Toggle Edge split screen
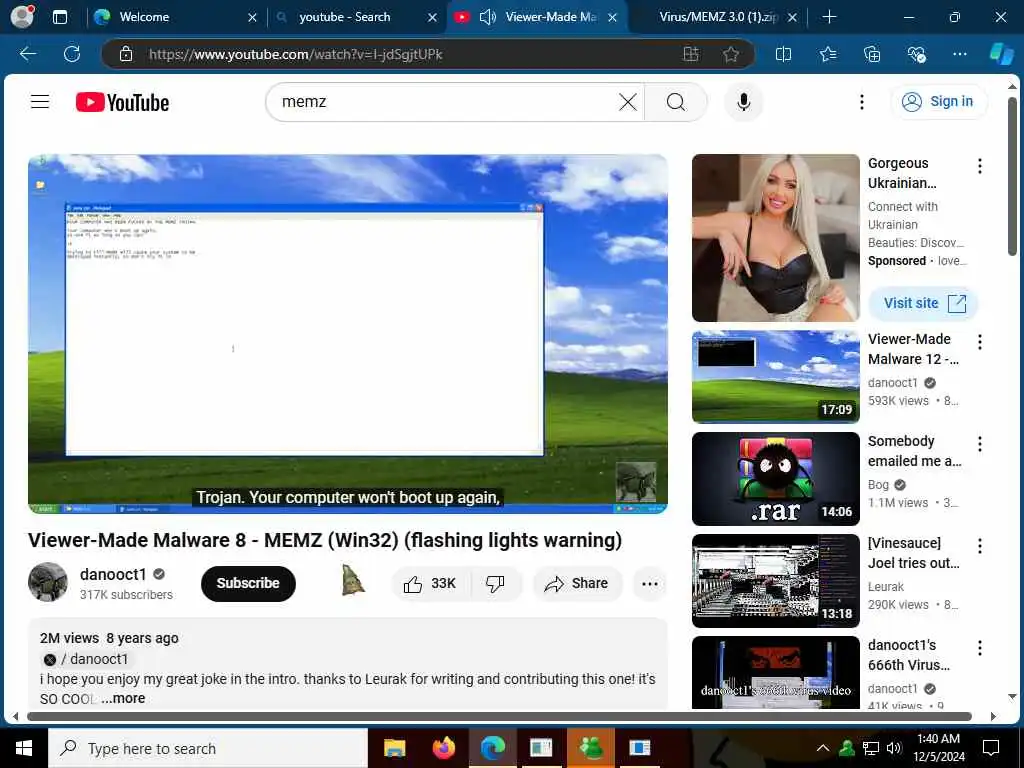The height and width of the screenshot is (768, 1024). [x=783, y=54]
